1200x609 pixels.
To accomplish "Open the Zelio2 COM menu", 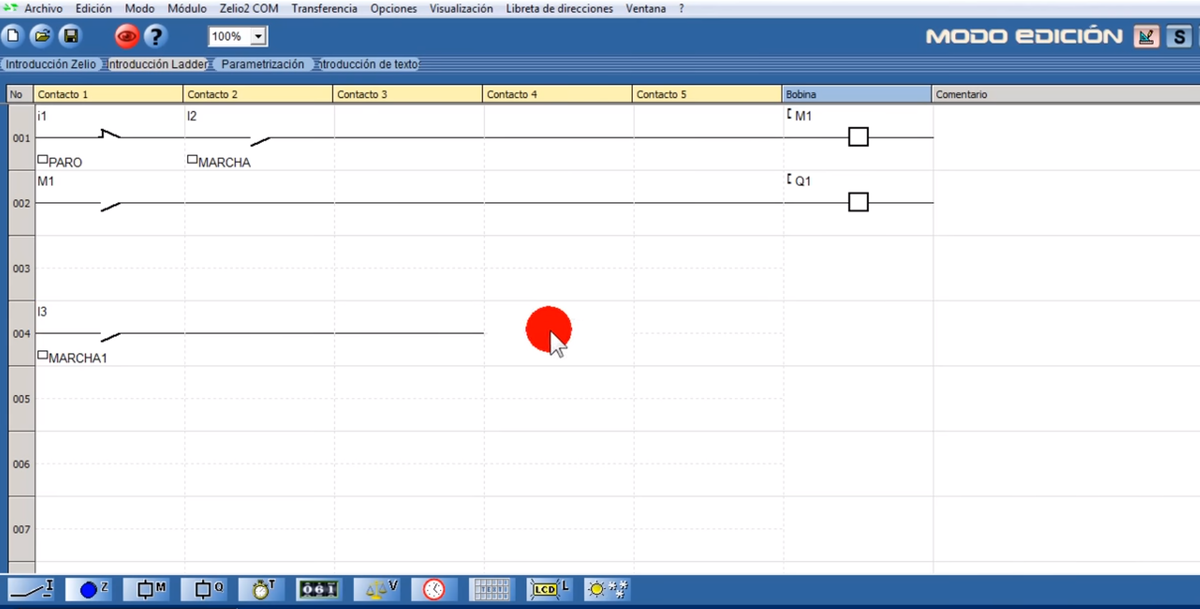I will pos(249,8).
